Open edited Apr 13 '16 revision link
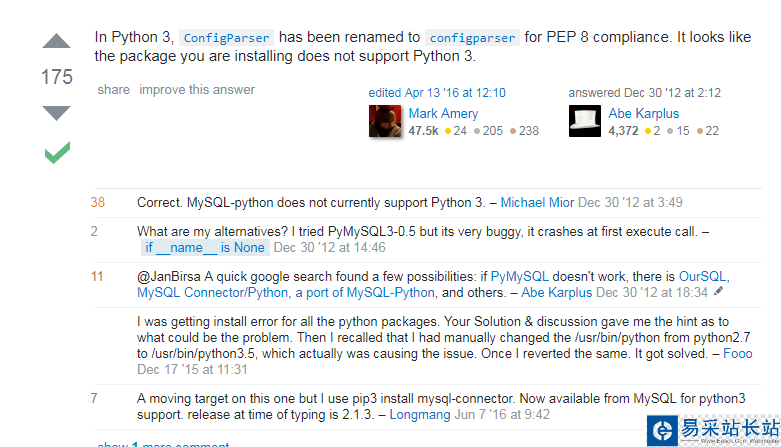This screenshot has width=781, height=447. coord(437,93)
